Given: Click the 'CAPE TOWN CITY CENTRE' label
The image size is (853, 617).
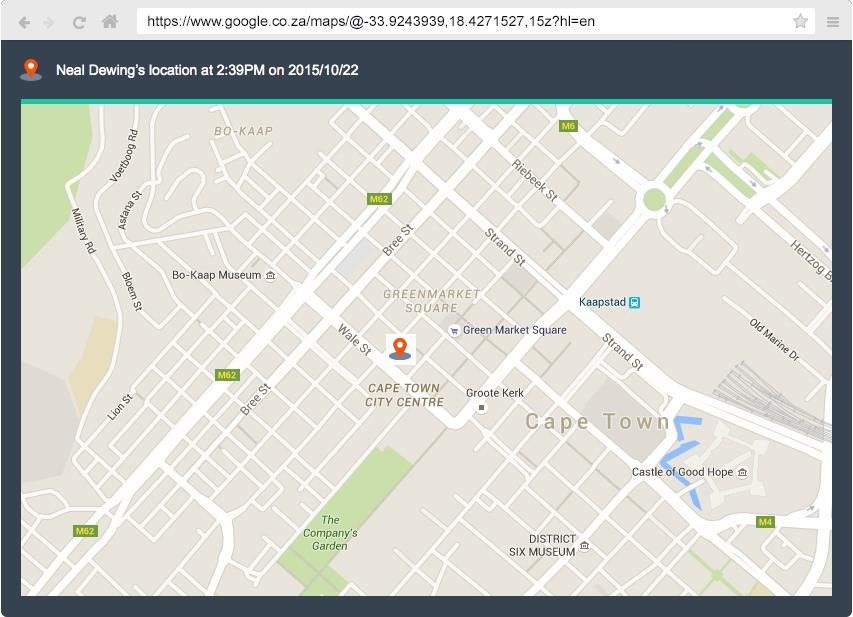Looking at the screenshot, I should [404, 395].
